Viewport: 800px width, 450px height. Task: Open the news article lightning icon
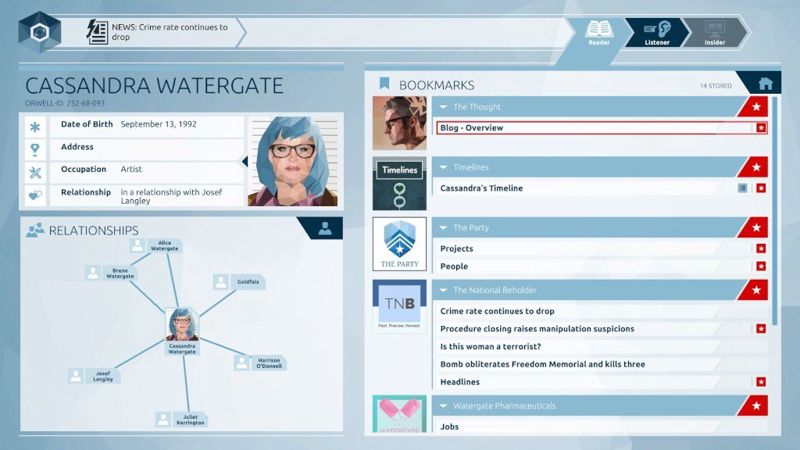pos(97,32)
